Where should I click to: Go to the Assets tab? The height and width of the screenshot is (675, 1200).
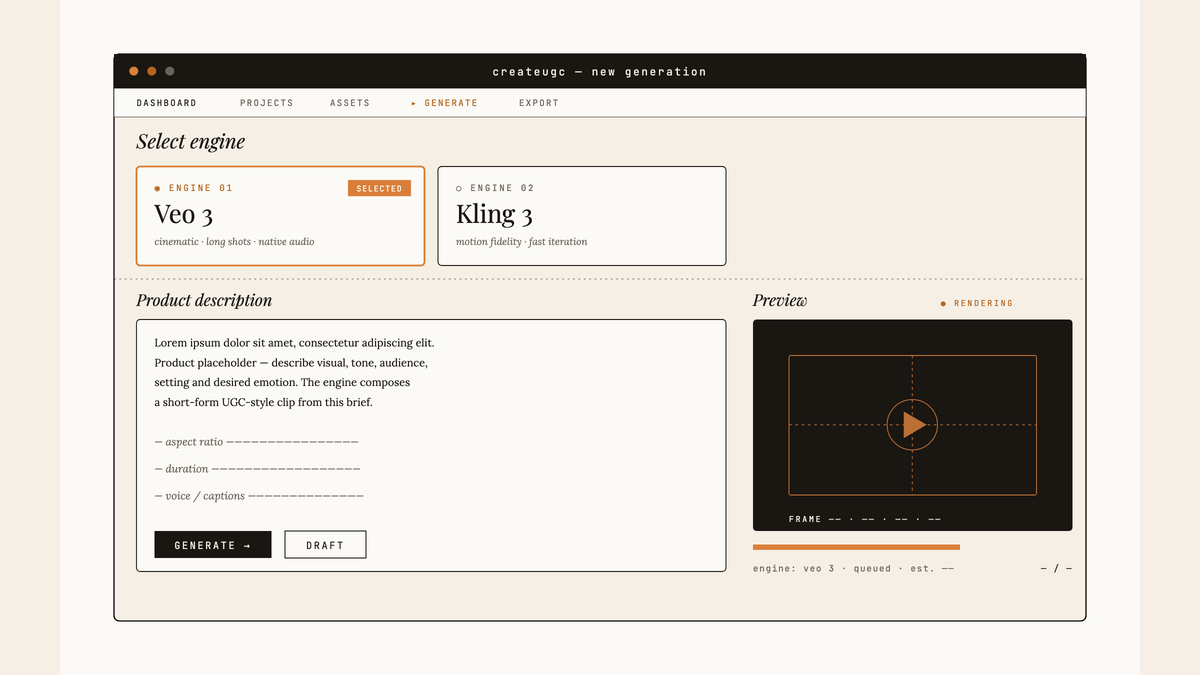click(x=350, y=103)
